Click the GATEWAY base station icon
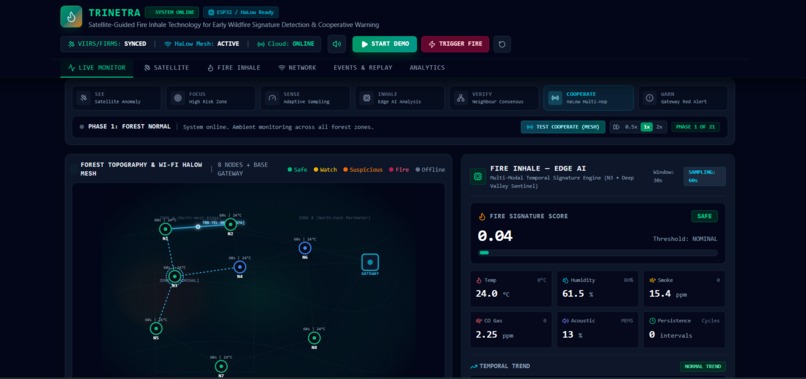The height and width of the screenshot is (379, 806). click(x=370, y=262)
